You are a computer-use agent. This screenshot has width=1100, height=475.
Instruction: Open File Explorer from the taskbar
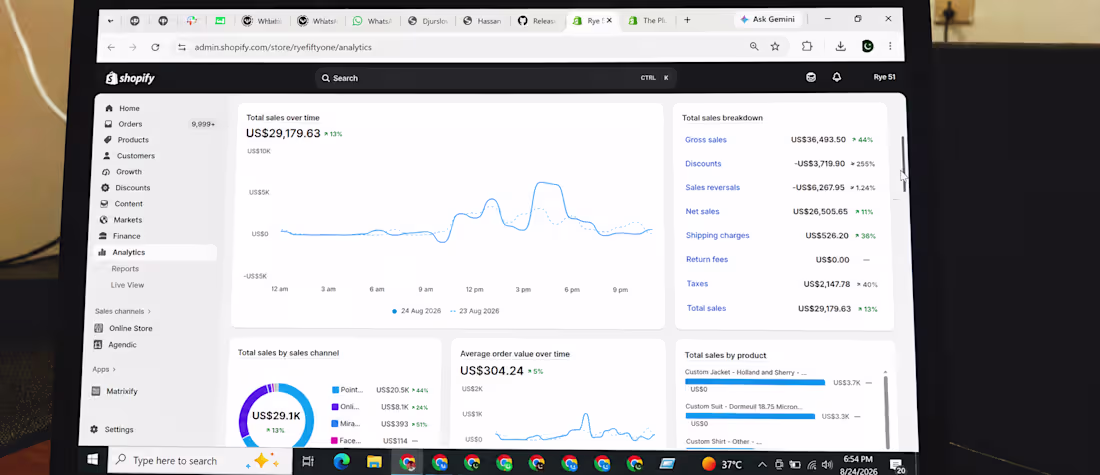(374, 462)
